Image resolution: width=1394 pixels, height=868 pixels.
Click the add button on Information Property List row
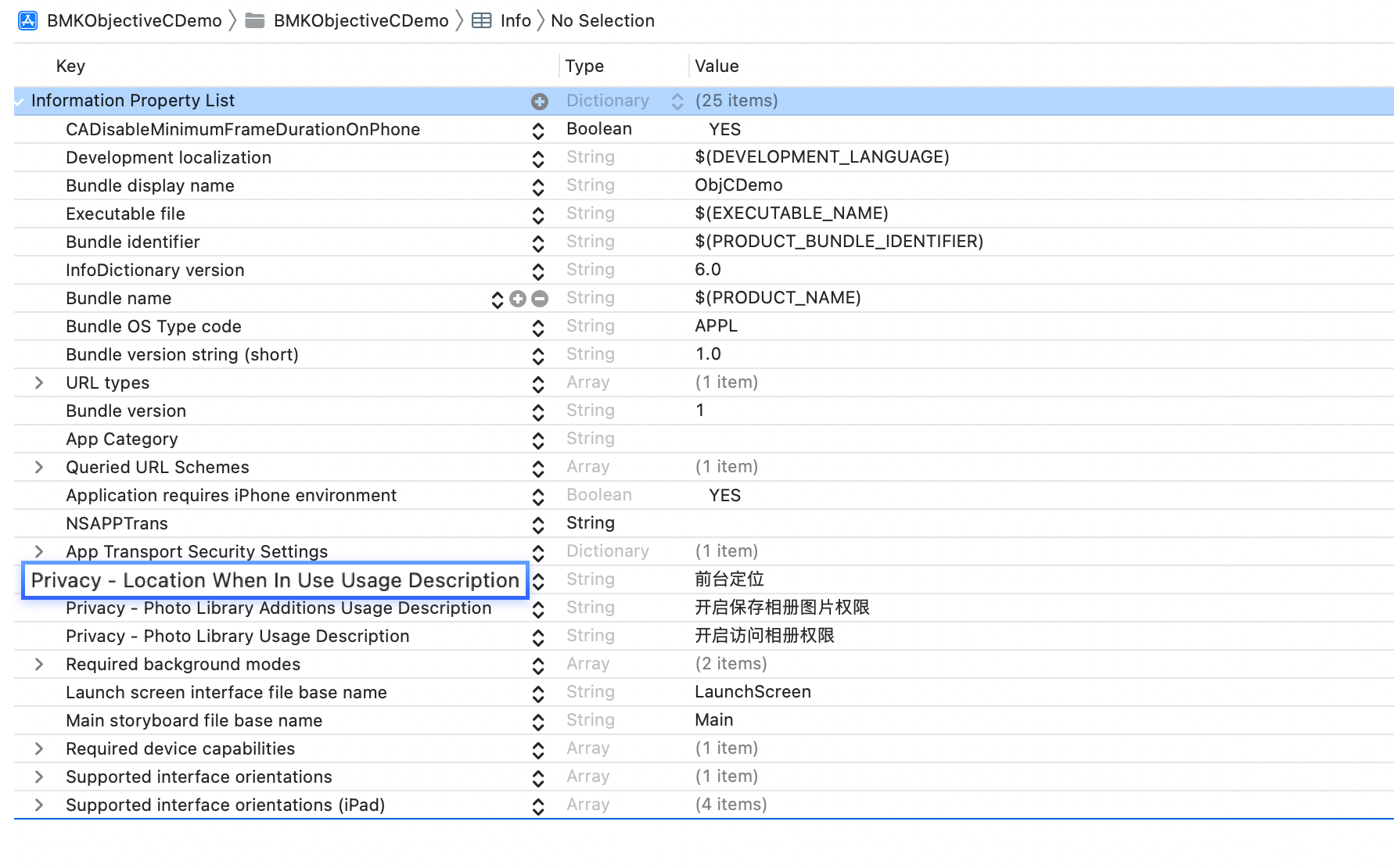point(539,101)
